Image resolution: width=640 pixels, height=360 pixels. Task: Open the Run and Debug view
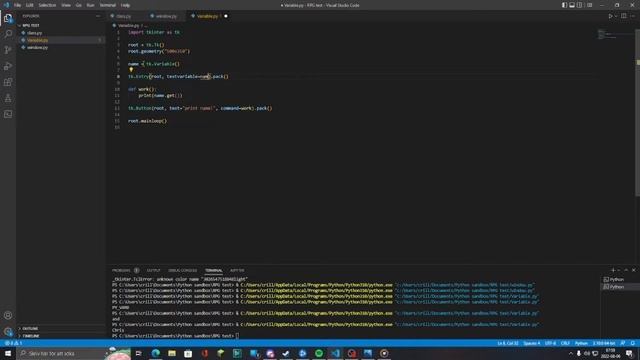[x=8, y=66]
